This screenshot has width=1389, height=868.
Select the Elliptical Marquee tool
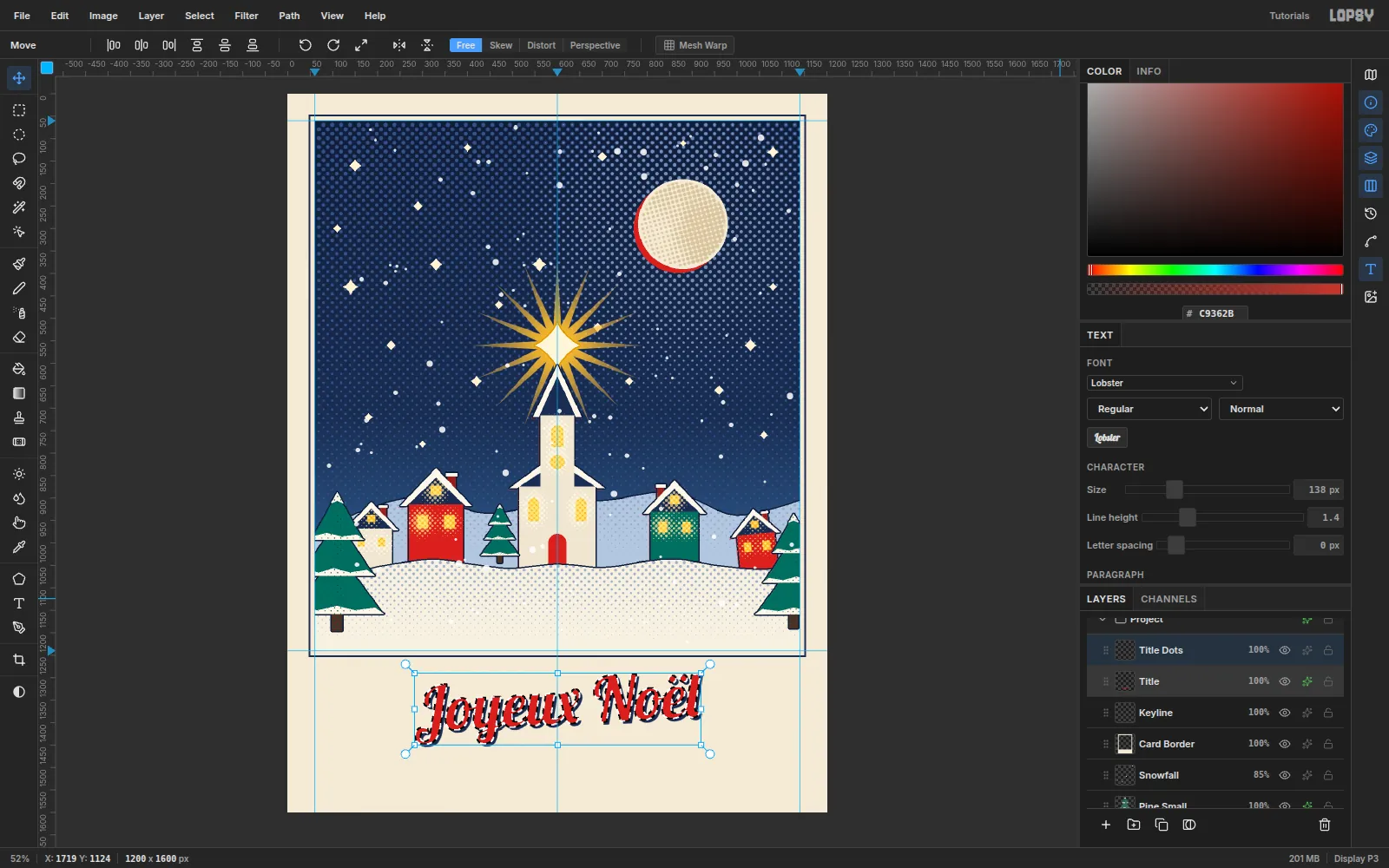coord(19,135)
